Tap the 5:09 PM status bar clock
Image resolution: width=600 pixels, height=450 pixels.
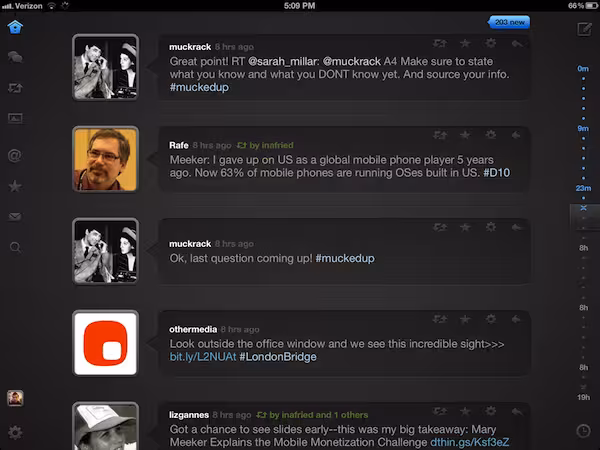click(x=300, y=6)
